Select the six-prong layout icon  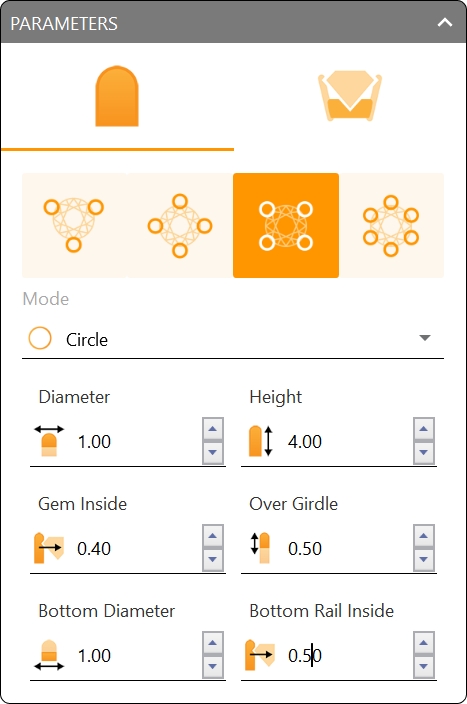pyautogui.click(x=391, y=225)
